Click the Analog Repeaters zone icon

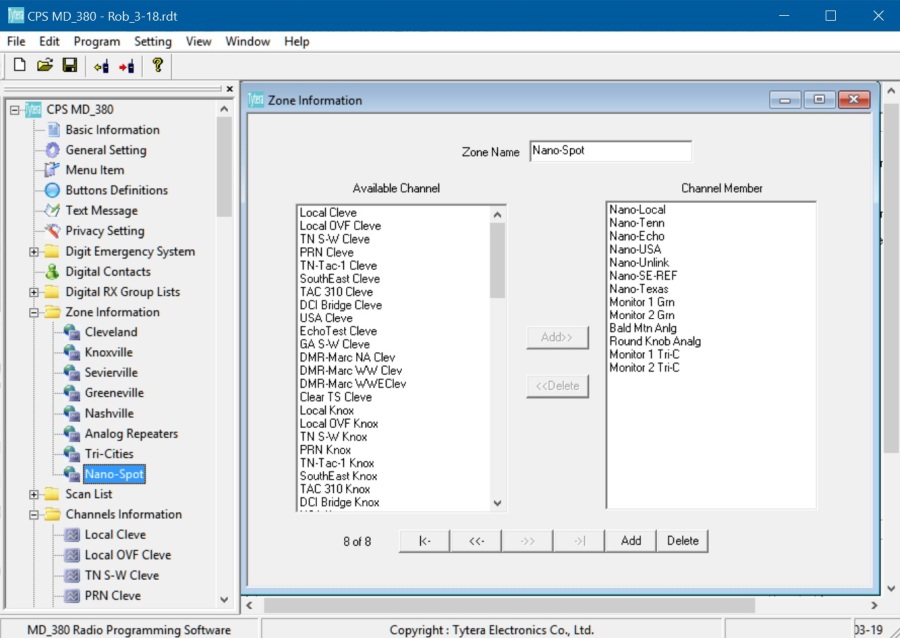72,434
